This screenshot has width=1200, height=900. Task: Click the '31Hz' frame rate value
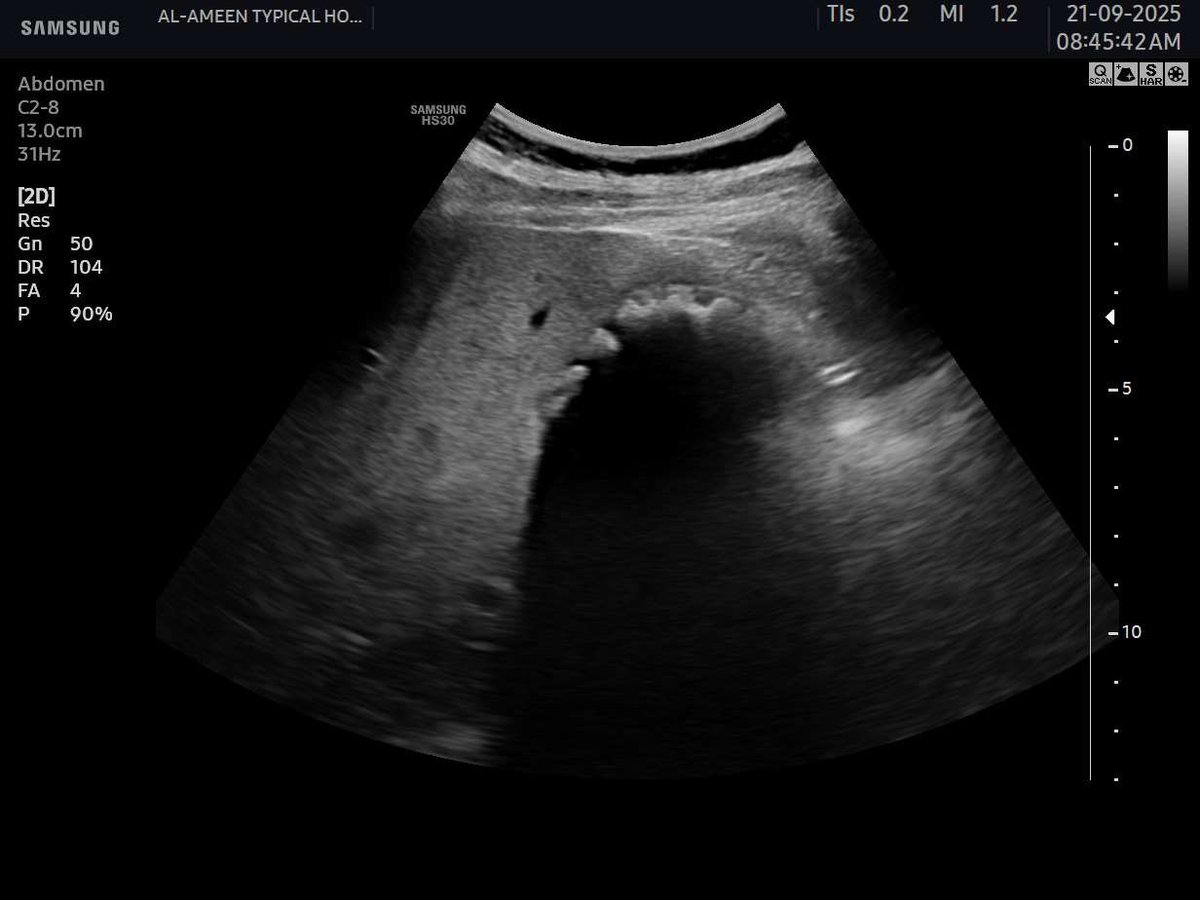[39, 154]
